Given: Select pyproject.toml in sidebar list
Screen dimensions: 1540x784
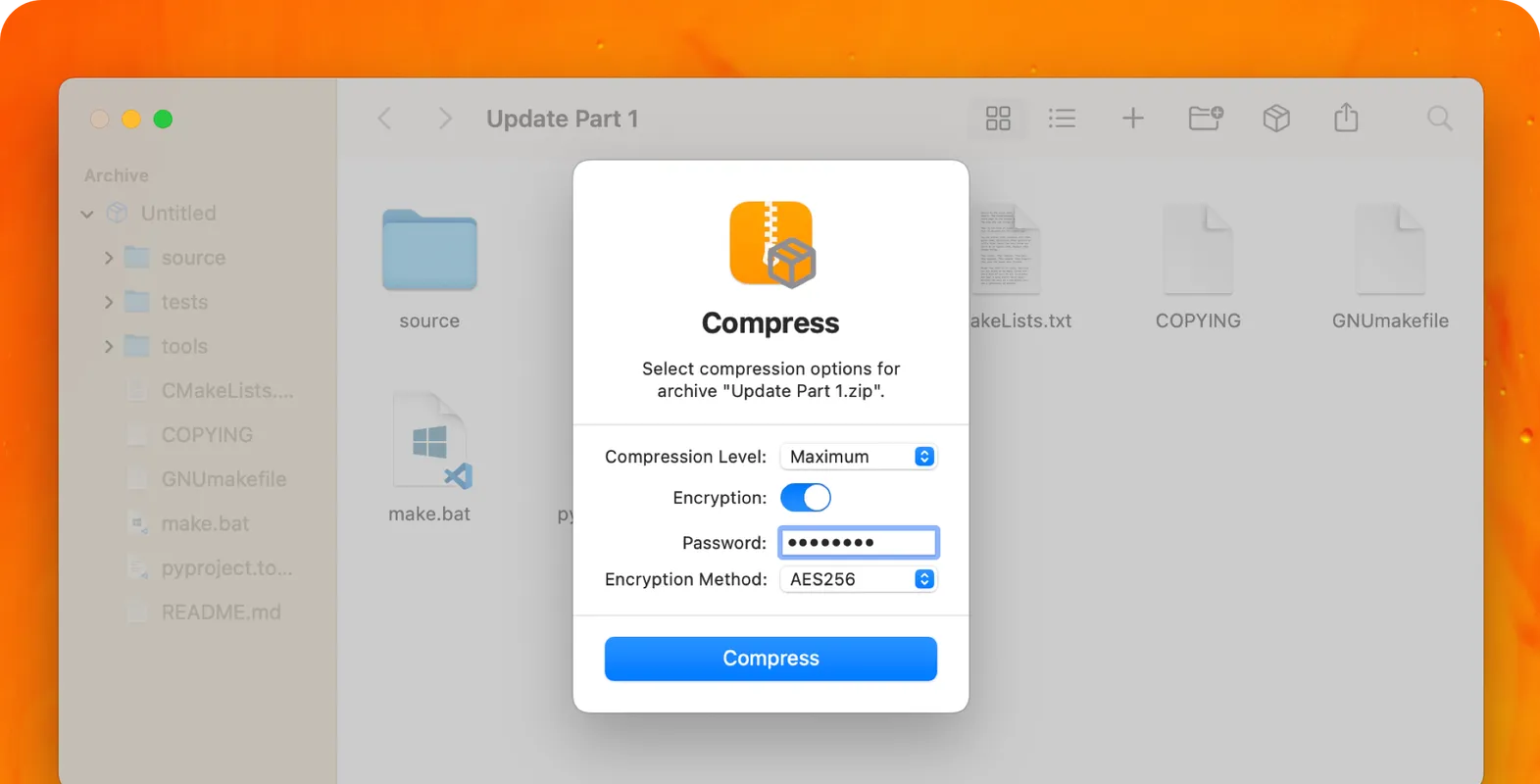Looking at the screenshot, I should click(x=225, y=568).
